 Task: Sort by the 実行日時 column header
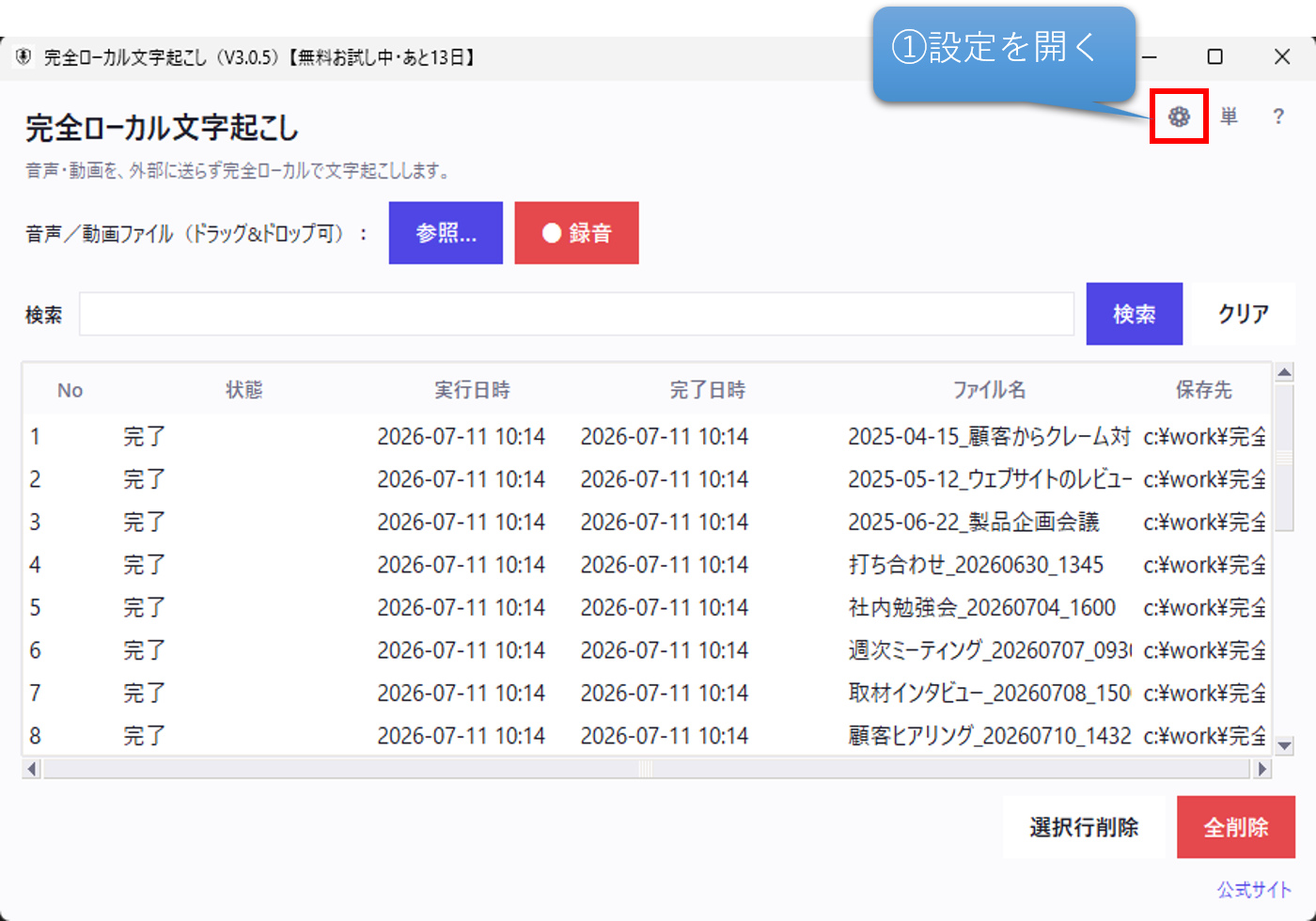point(472,390)
